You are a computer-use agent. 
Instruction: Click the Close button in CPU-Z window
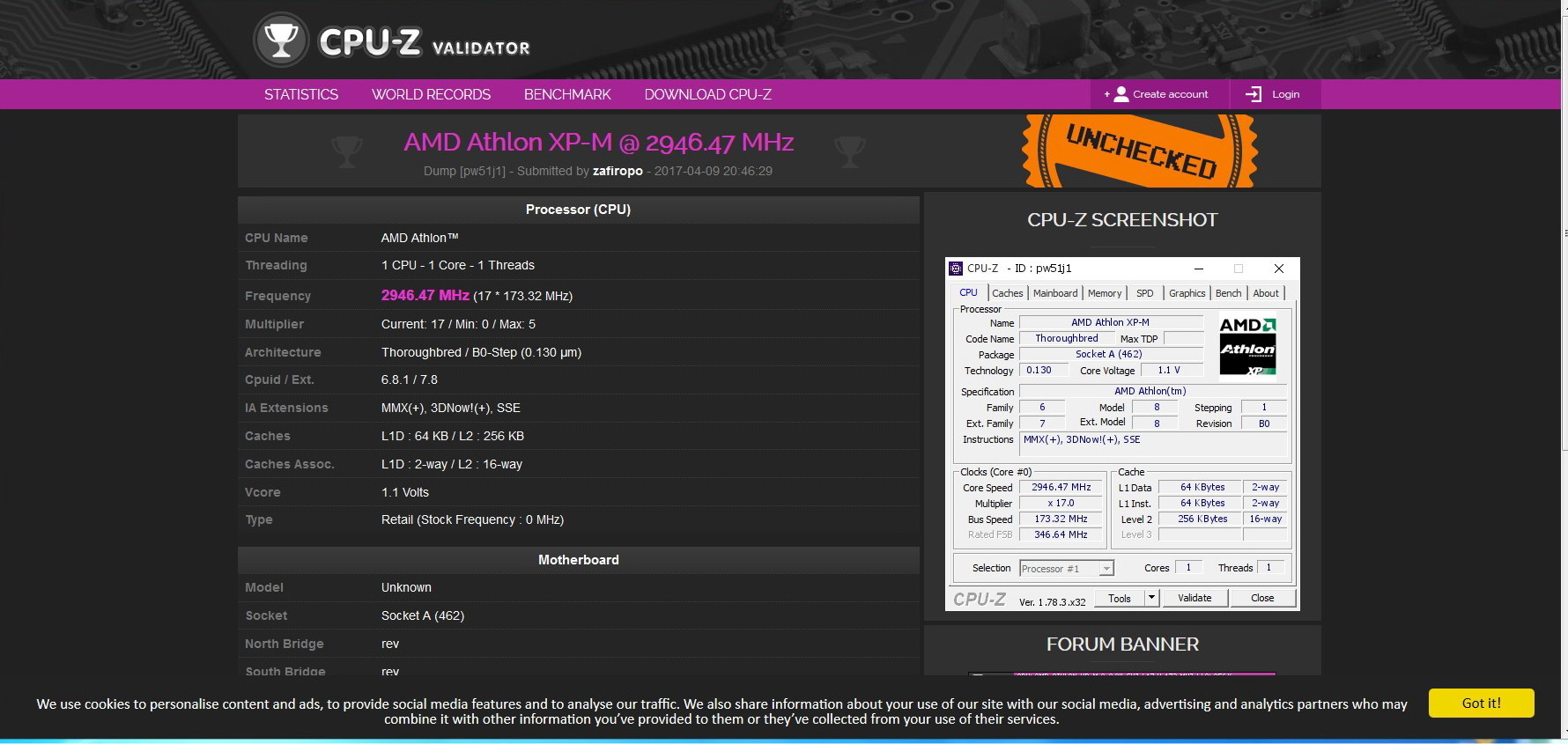click(x=1262, y=598)
